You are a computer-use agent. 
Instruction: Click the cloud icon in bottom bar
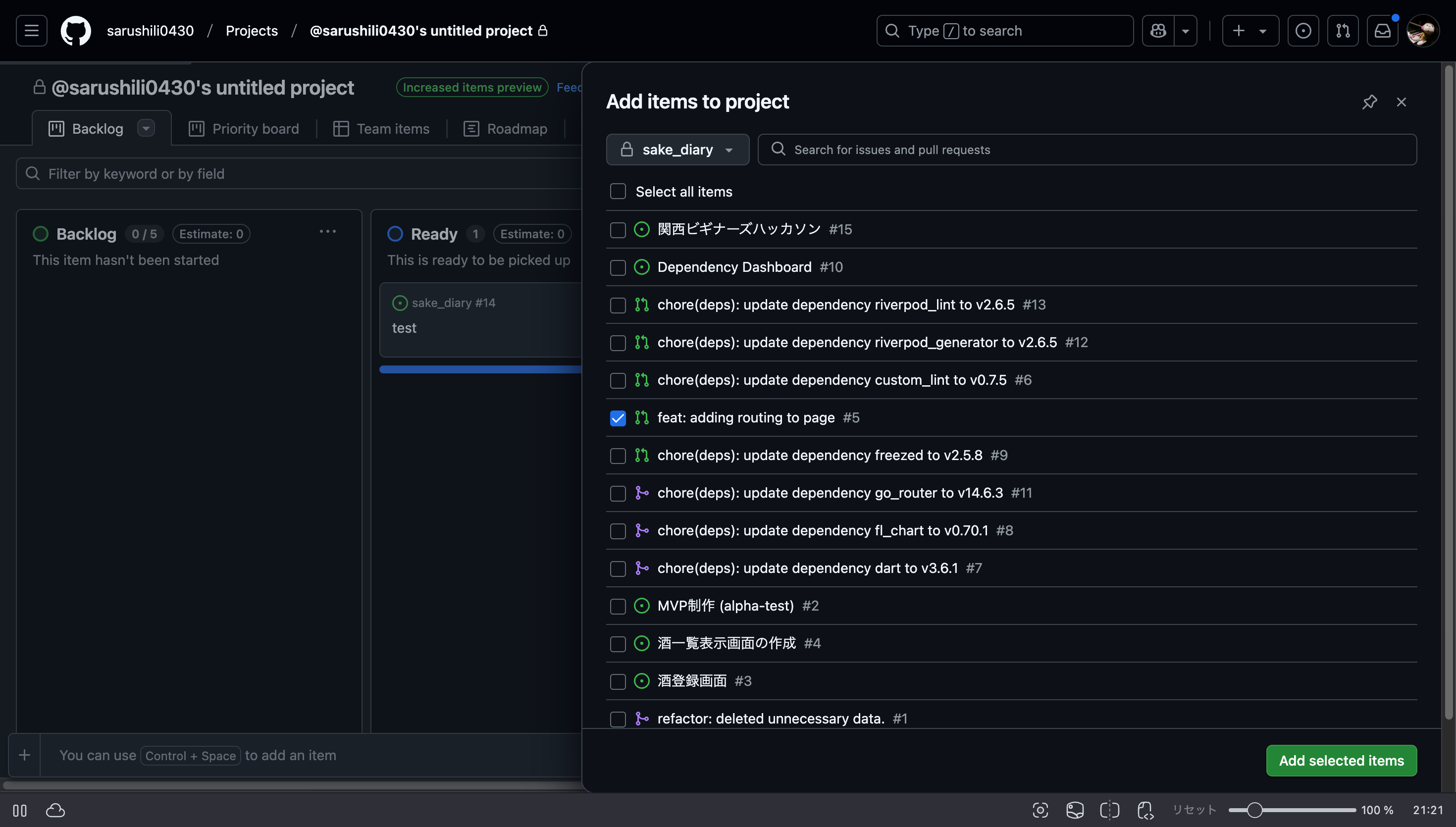pos(55,811)
